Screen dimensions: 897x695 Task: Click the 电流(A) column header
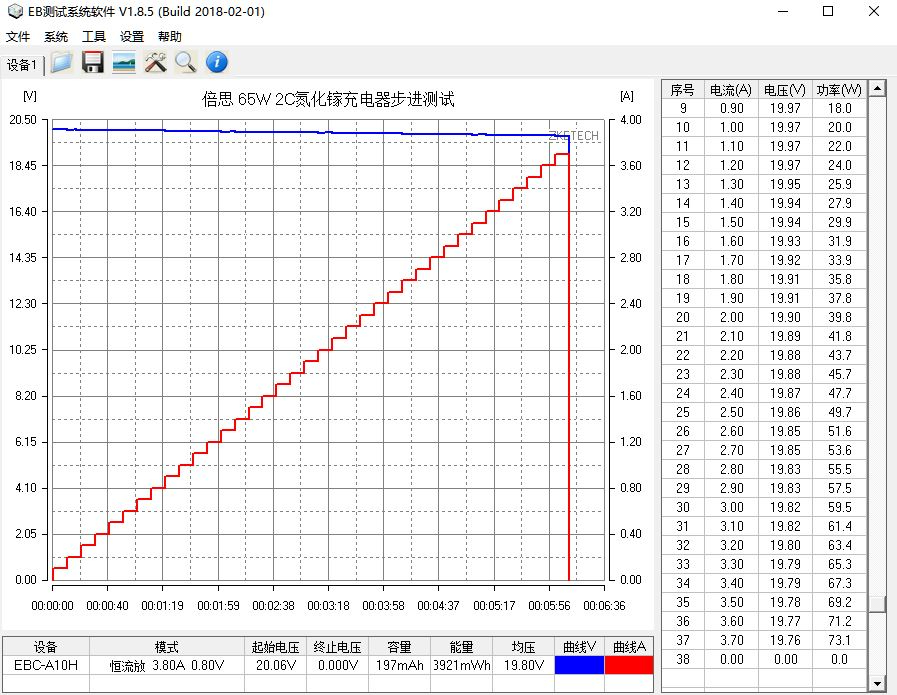[x=730, y=89]
